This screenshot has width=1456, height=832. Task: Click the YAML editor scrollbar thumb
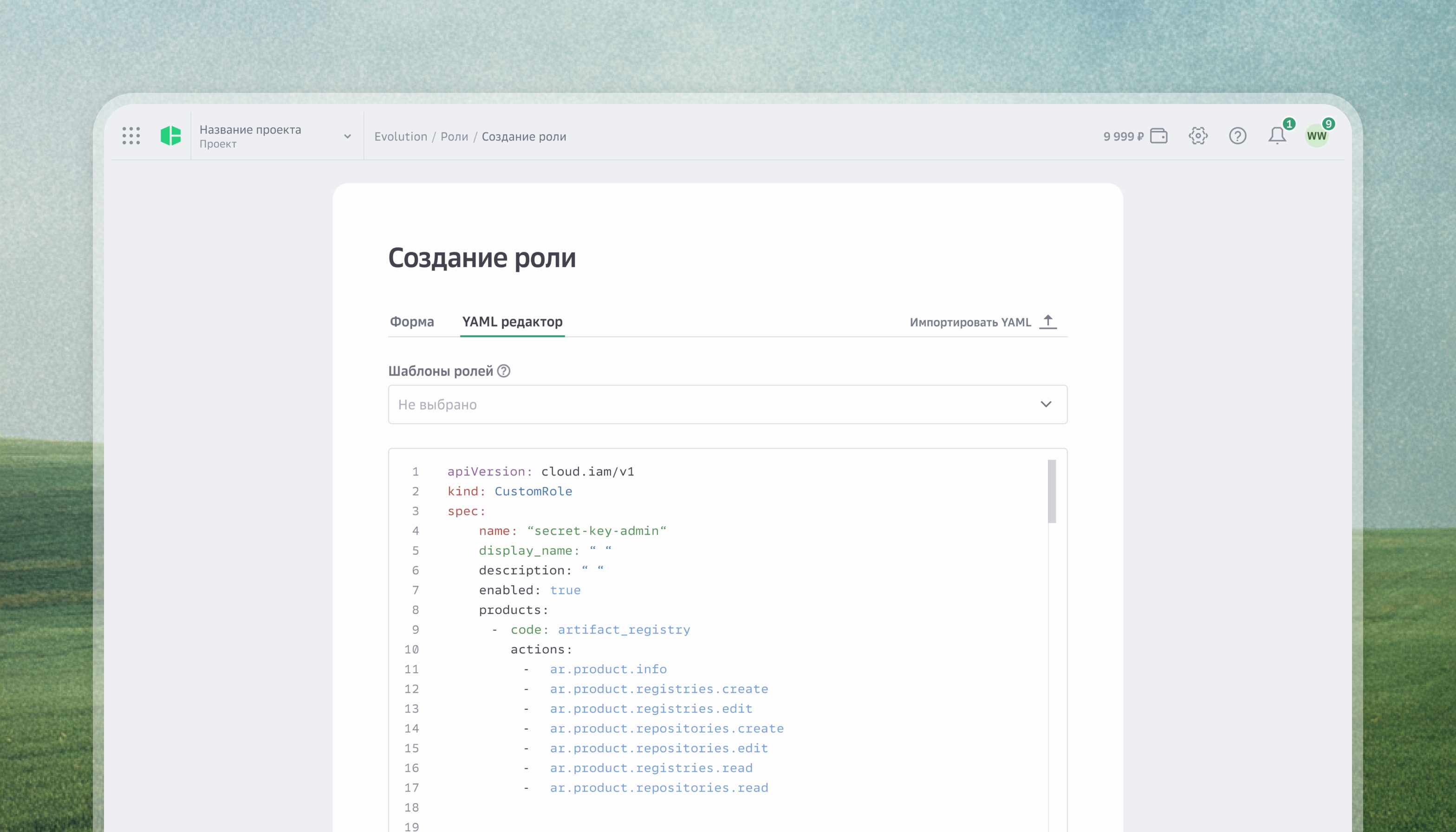(1052, 491)
